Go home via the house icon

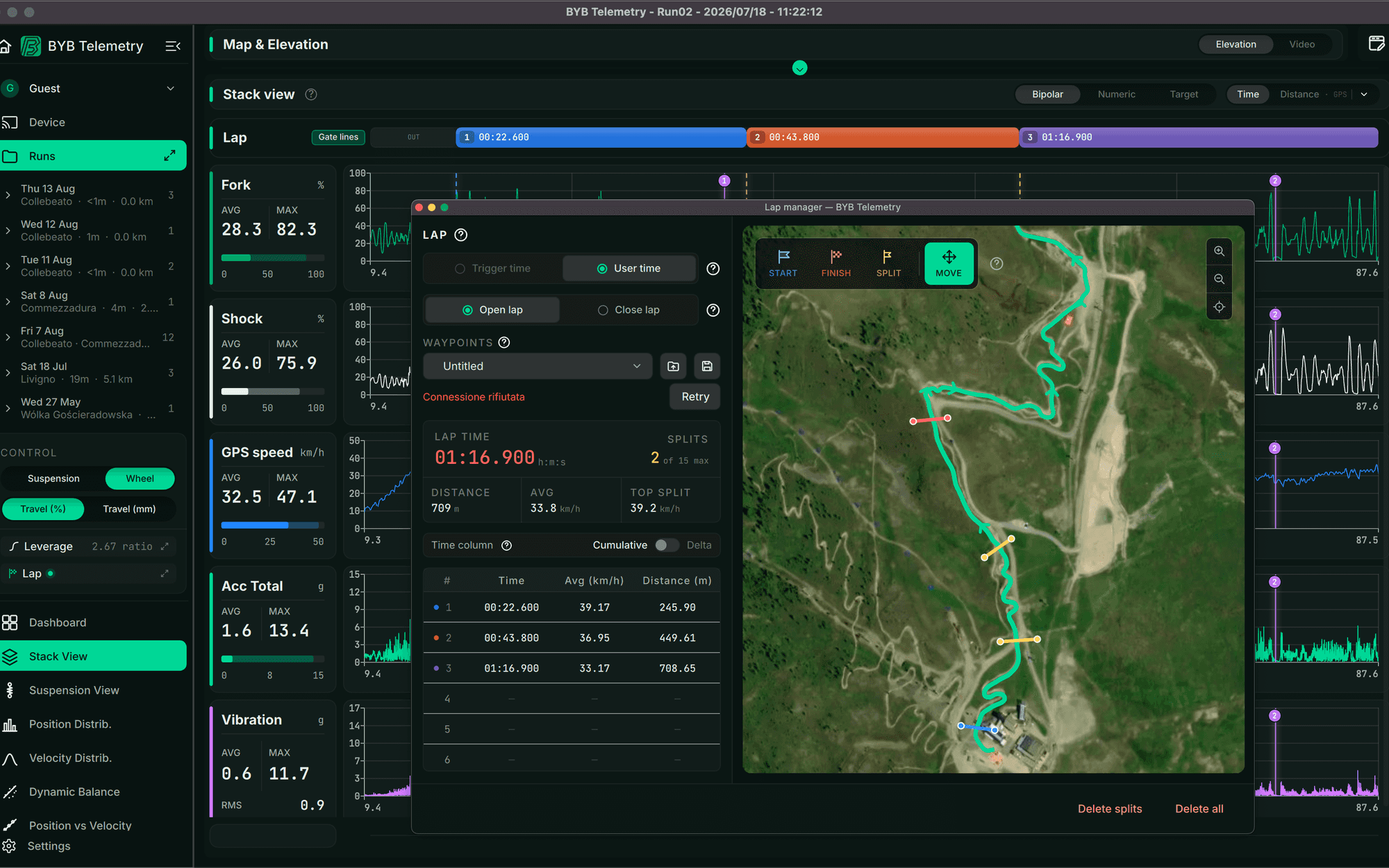(x=6, y=47)
